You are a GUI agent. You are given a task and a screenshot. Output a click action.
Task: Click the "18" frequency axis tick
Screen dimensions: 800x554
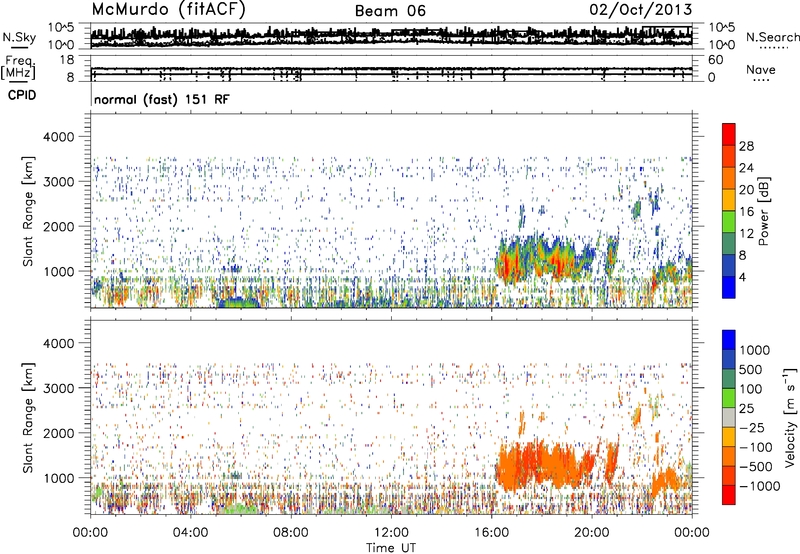pyautogui.click(x=67, y=60)
